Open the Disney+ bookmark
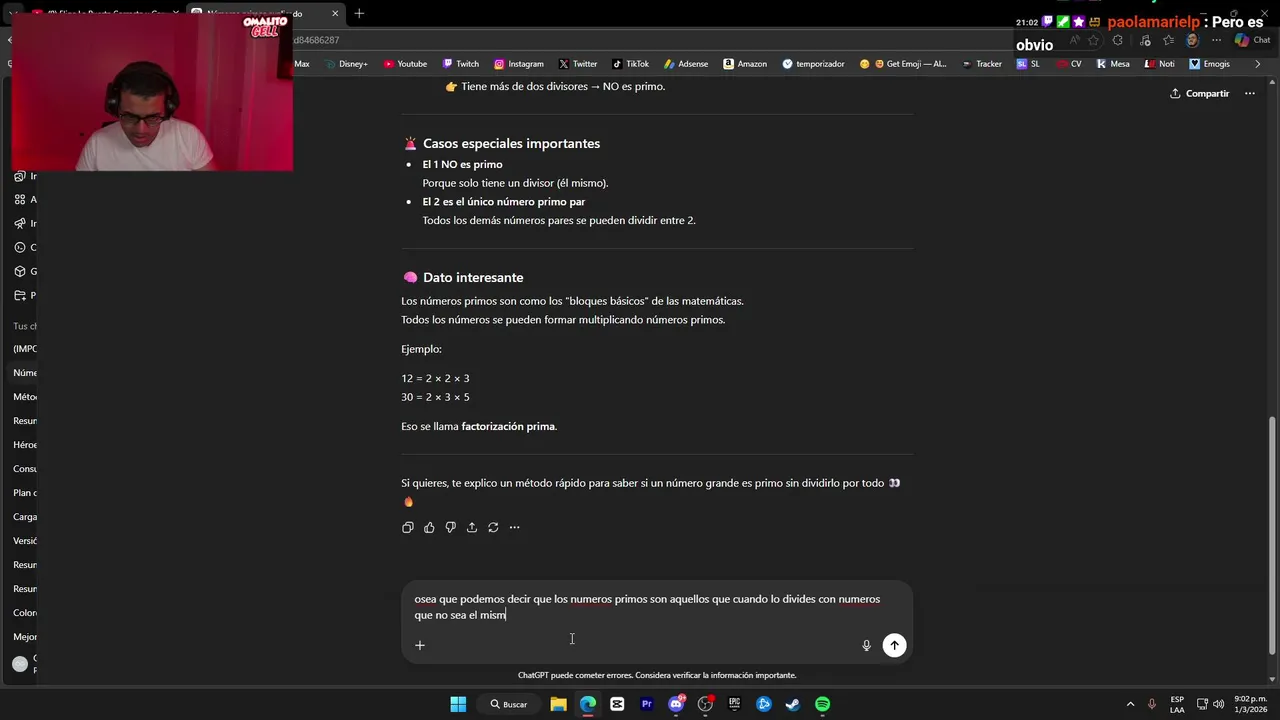Screen dimensions: 1280x720 pos(347,64)
